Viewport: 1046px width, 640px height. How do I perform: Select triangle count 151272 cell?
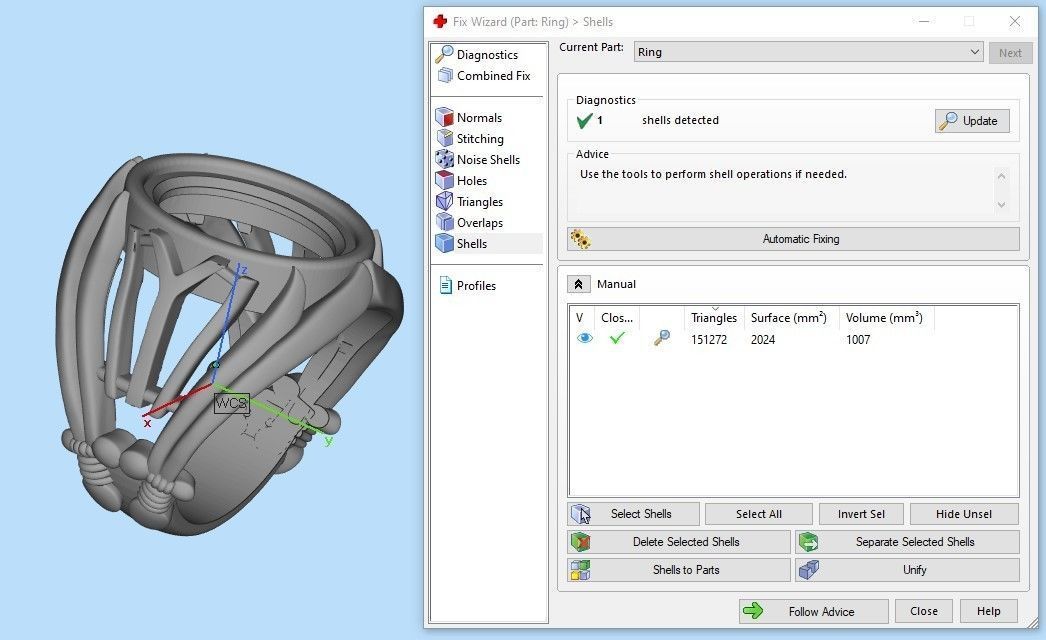tap(709, 340)
